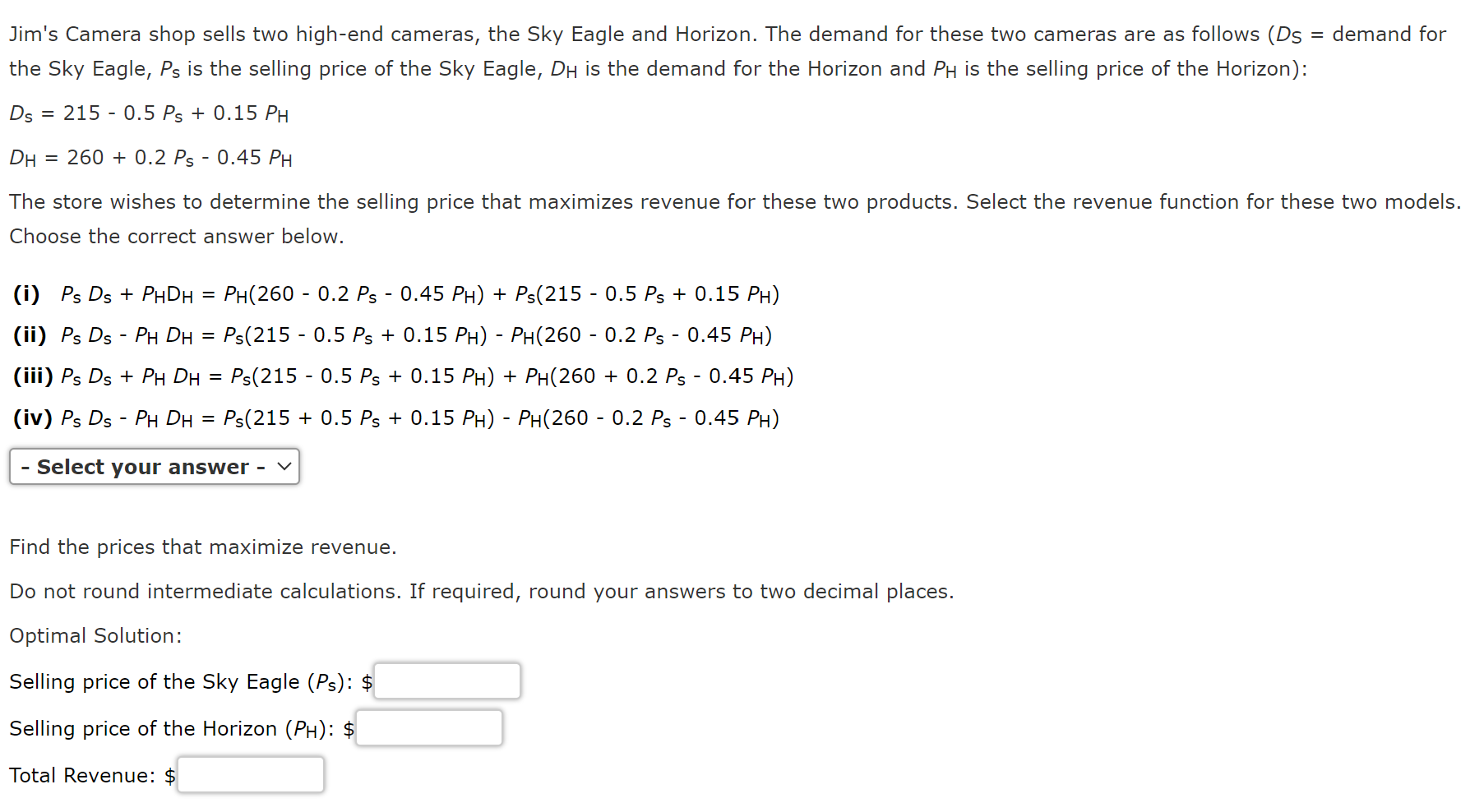Click the dropdown arrow beside Select your answer
Viewport: 1470px width, 812px height.
[284, 466]
